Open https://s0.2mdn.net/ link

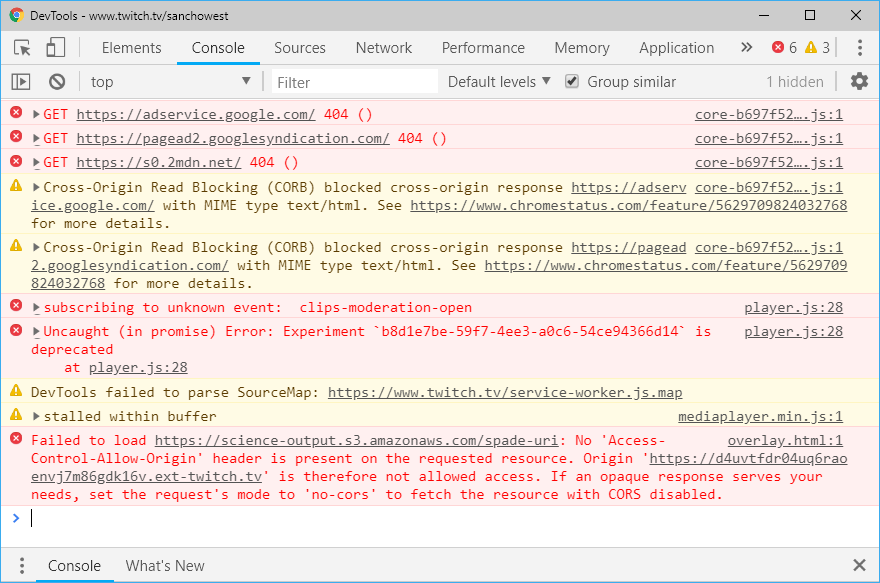pyautogui.click(x=159, y=163)
